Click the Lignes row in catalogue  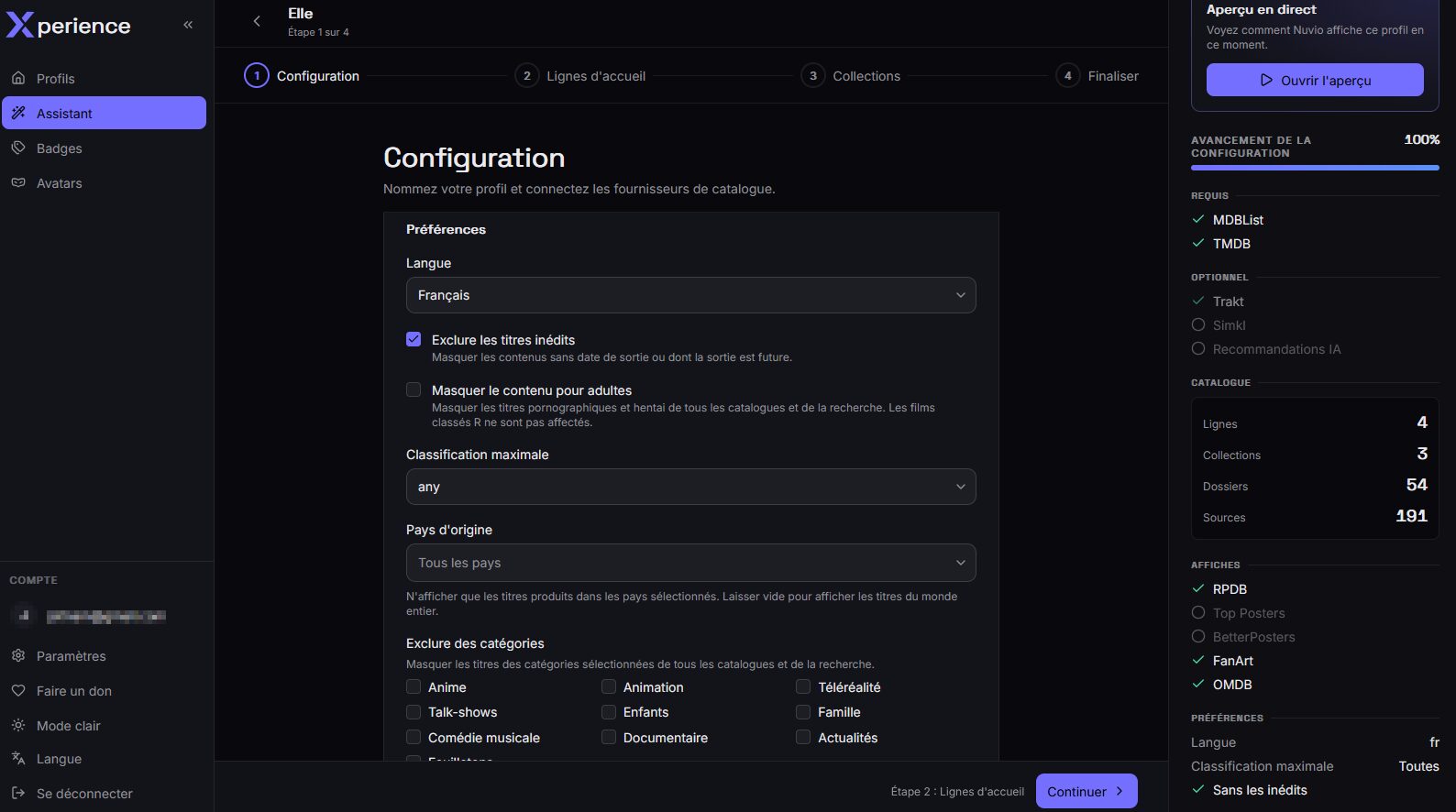(1315, 422)
